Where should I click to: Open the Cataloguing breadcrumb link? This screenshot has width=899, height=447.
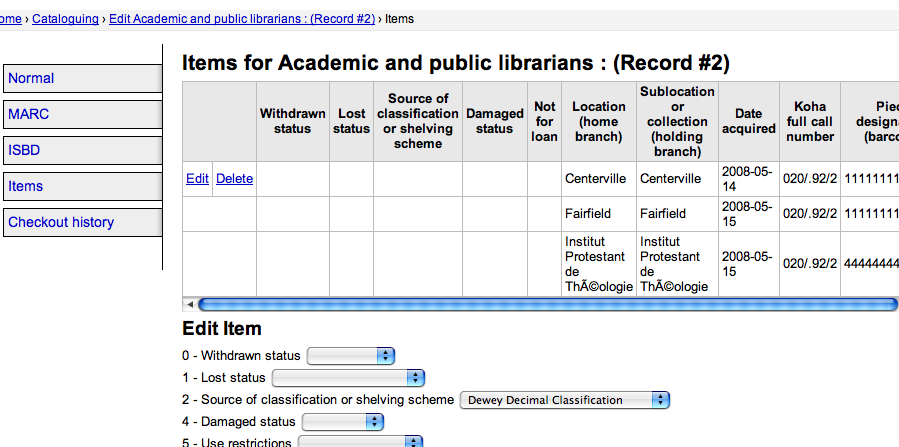65,18
